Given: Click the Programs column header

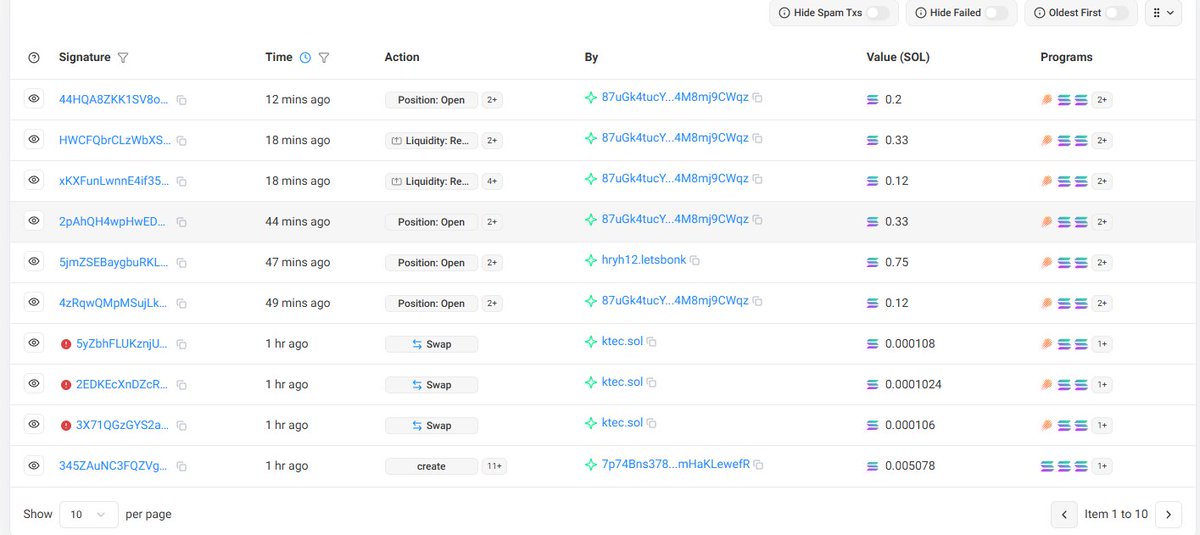Looking at the screenshot, I should click(1066, 58).
